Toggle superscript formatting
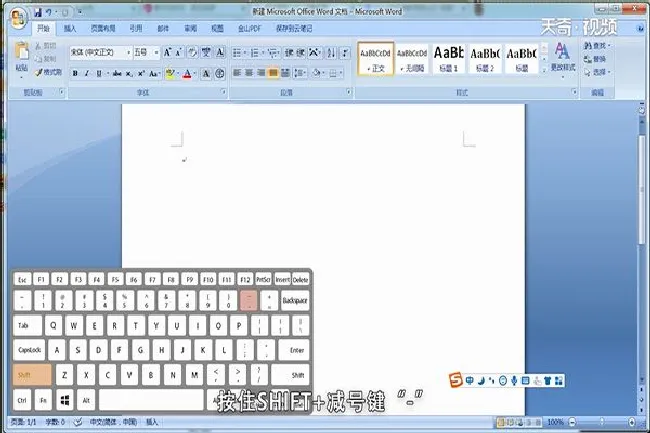 point(141,74)
